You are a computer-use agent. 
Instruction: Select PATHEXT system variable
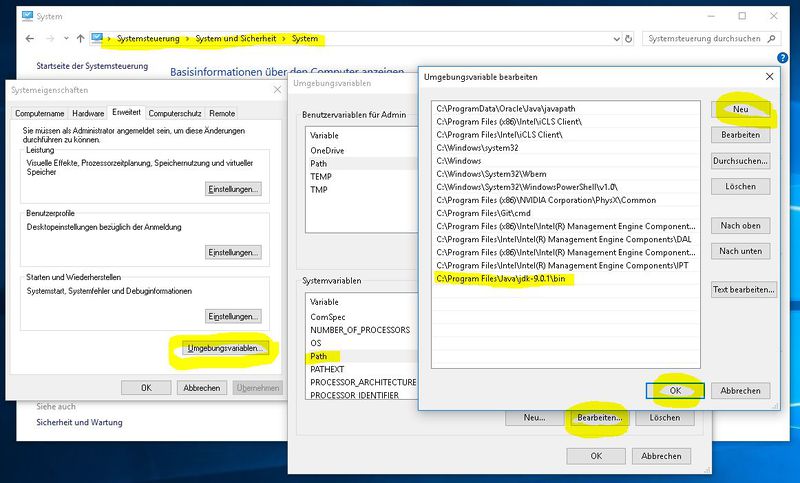(361, 369)
